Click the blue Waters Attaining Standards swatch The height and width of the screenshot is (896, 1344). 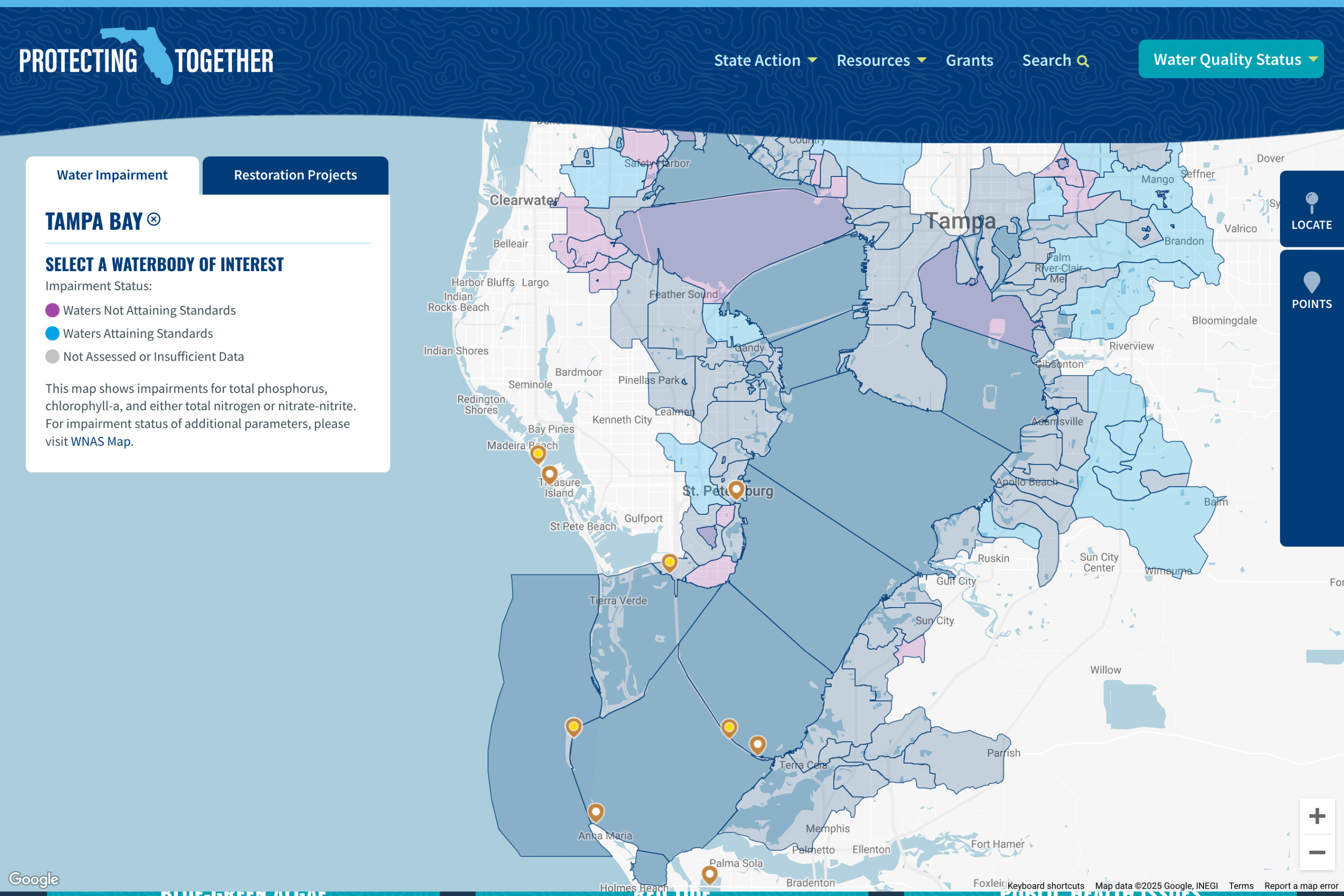[x=53, y=333]
